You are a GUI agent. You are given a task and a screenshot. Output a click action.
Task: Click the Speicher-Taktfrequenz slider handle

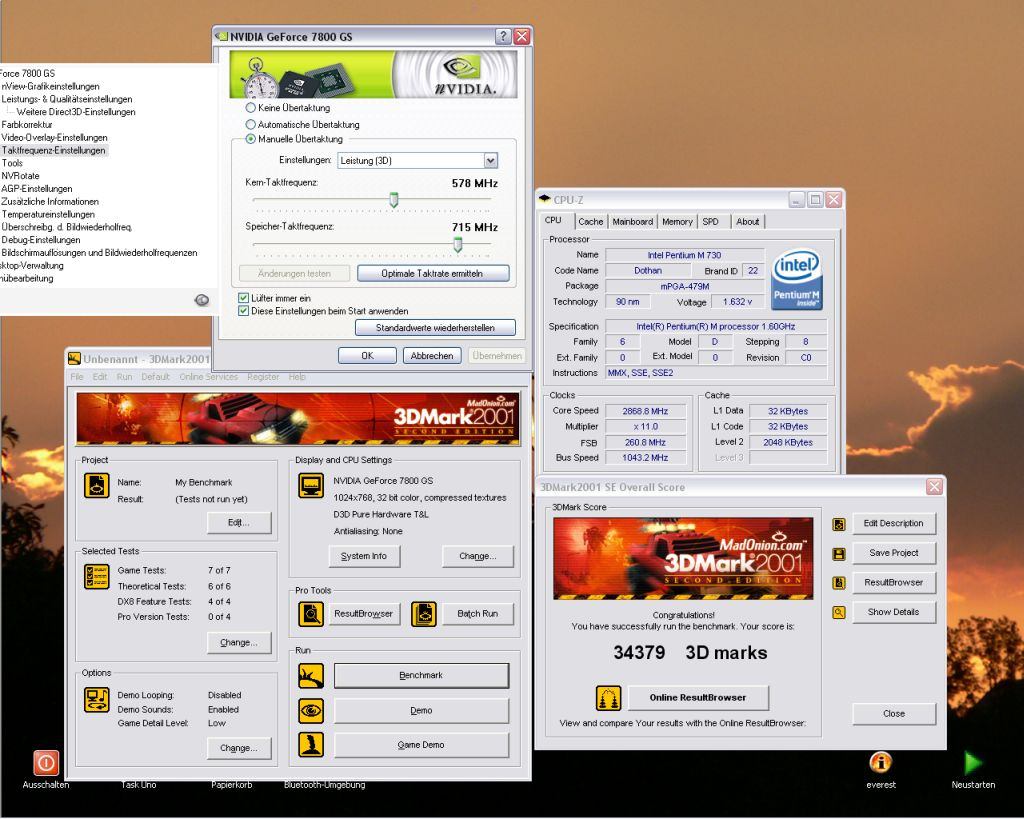[x=458, y=244]
